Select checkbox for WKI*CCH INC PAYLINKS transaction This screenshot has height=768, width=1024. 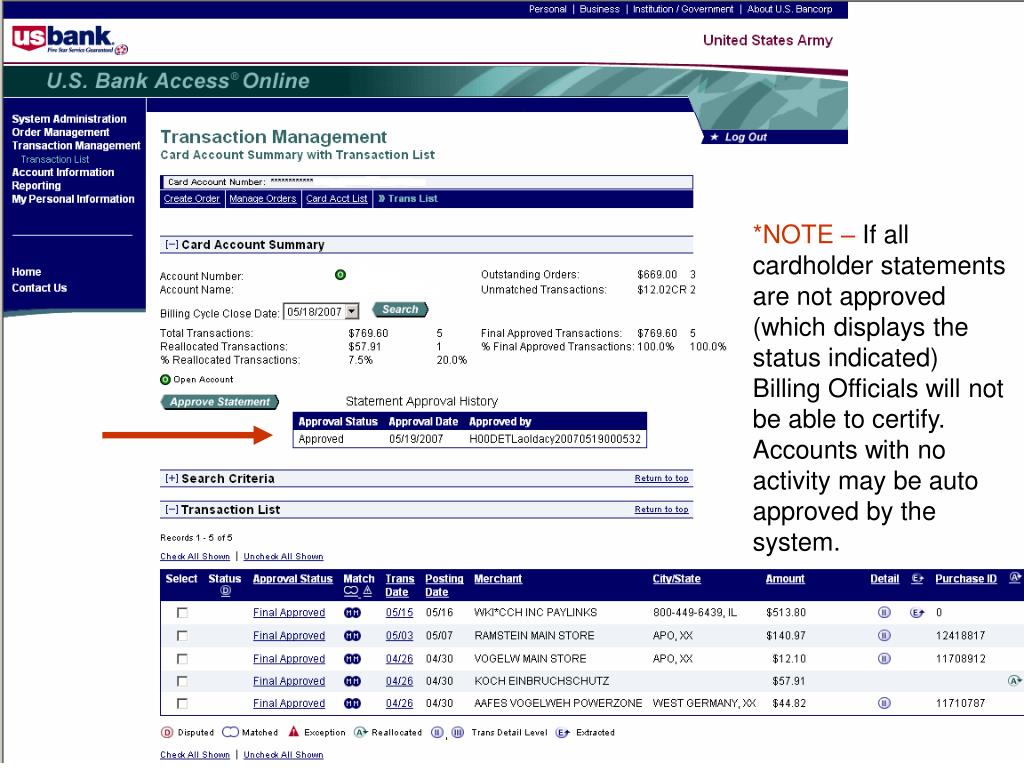(x=182, y=613)
